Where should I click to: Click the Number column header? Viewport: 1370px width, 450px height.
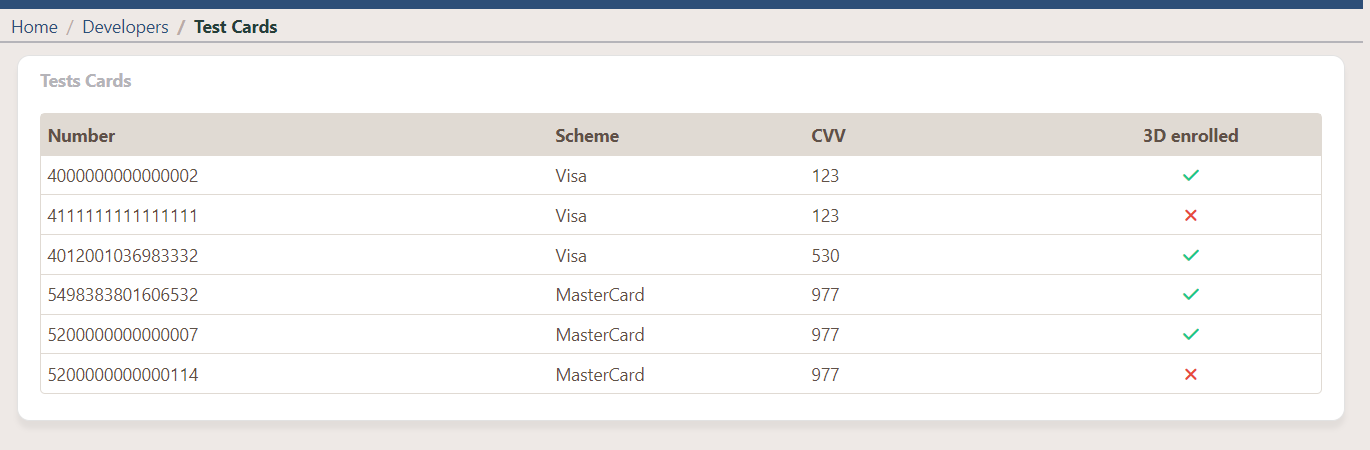(x=81, y=136)
